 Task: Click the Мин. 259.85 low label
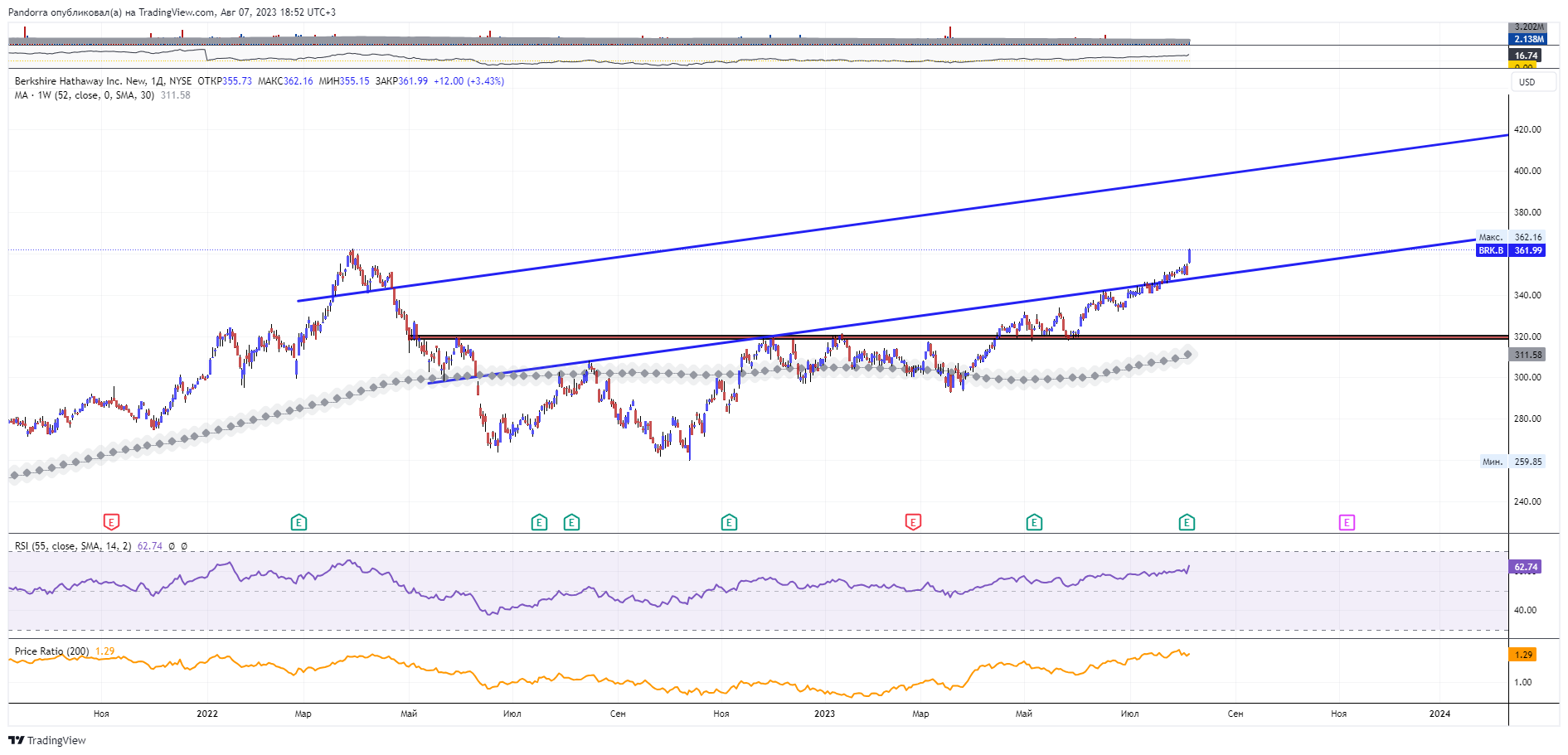[x=1512, y=462]
